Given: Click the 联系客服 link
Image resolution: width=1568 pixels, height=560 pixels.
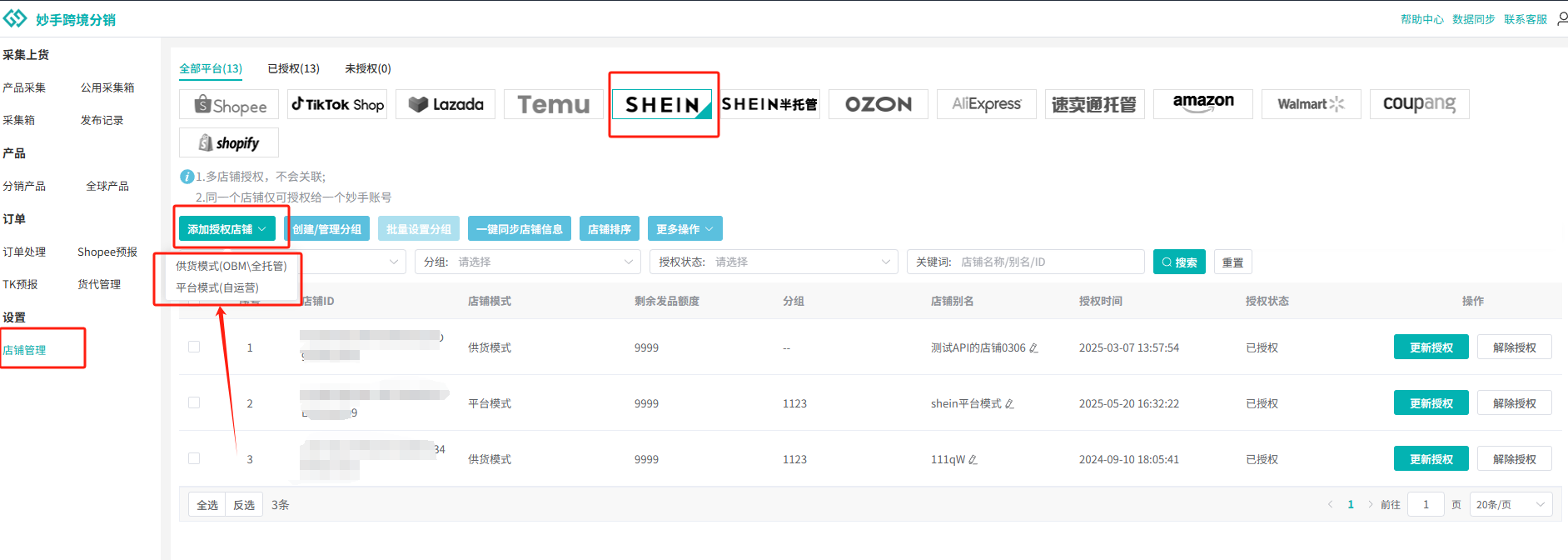Looking at the screenshot, I should [x=1526, y=19].
